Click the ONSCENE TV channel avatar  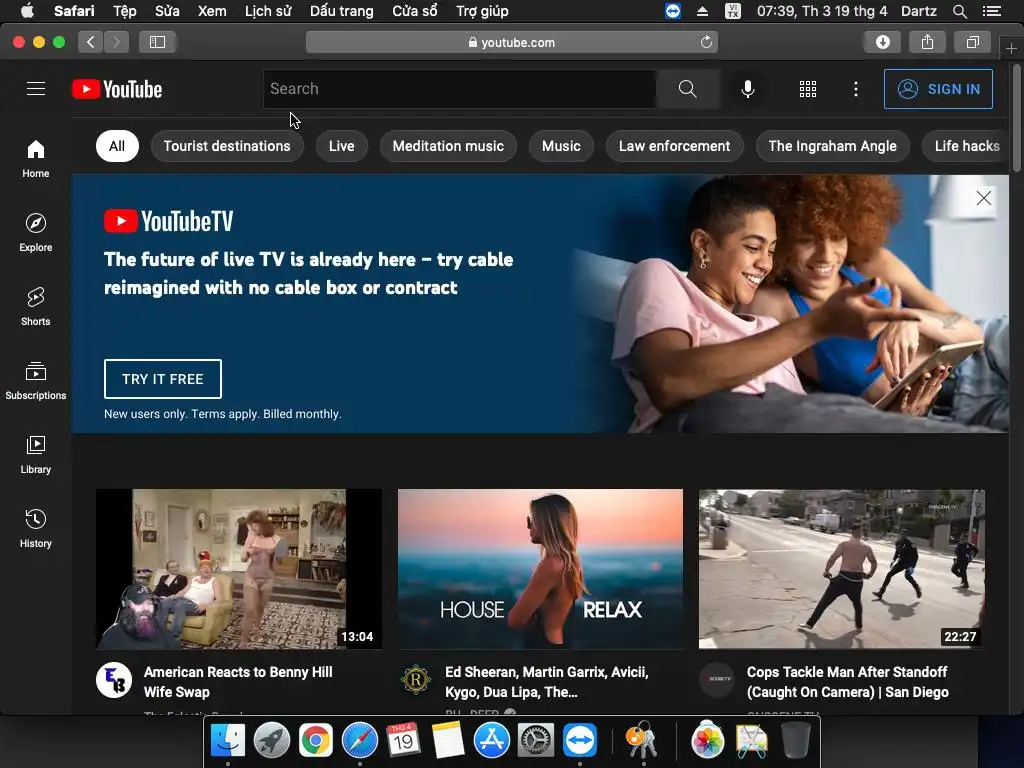tap(718, 679)
